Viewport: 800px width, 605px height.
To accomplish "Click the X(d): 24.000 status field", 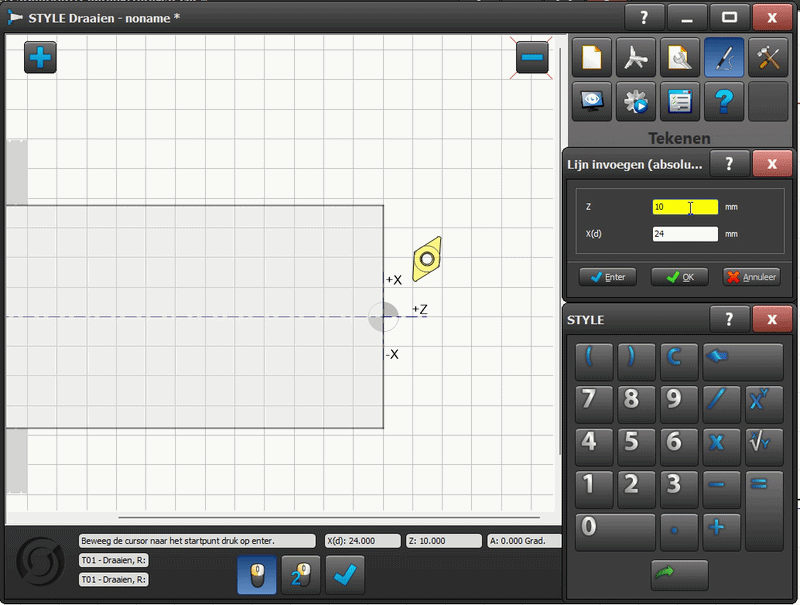I will 363,541.
